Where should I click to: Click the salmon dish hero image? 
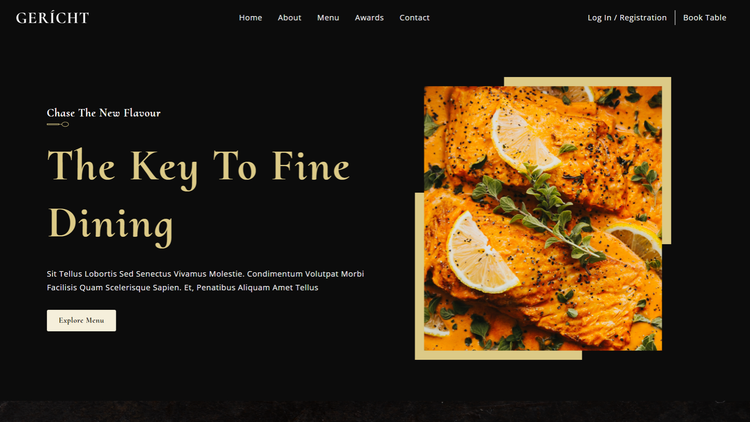(x=543, y=218)
